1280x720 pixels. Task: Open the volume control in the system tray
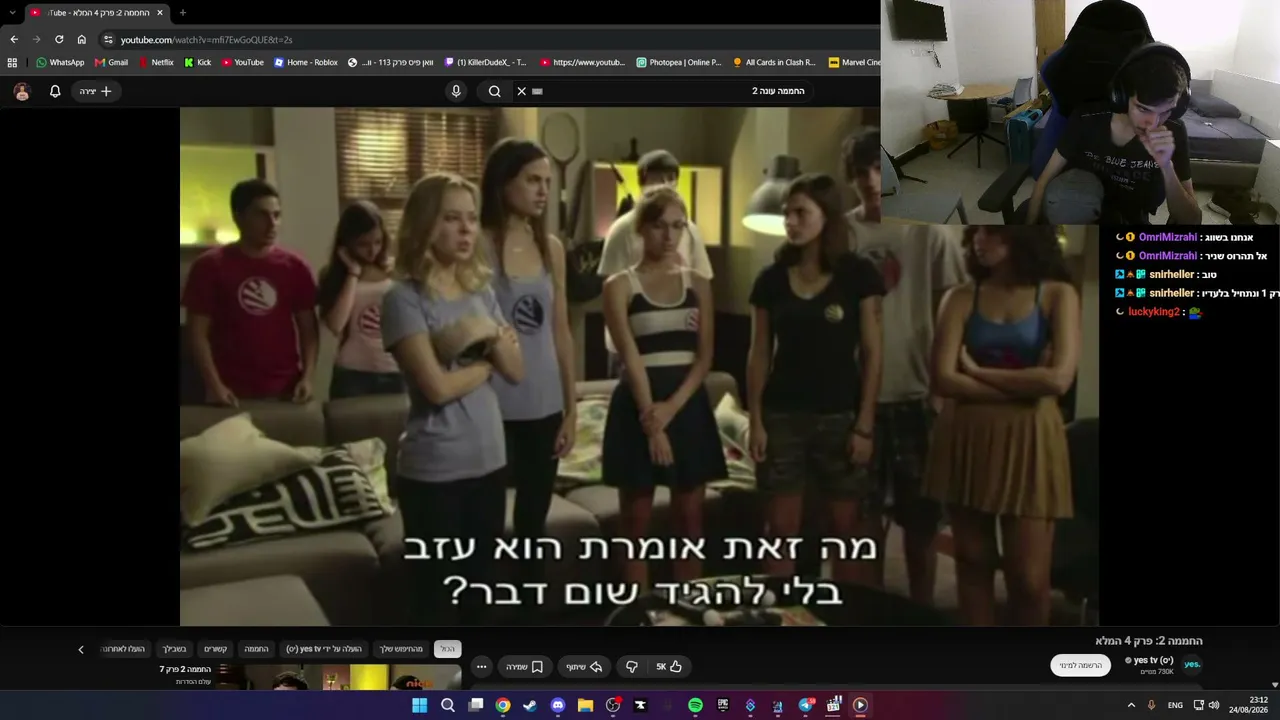point(1214,705)
